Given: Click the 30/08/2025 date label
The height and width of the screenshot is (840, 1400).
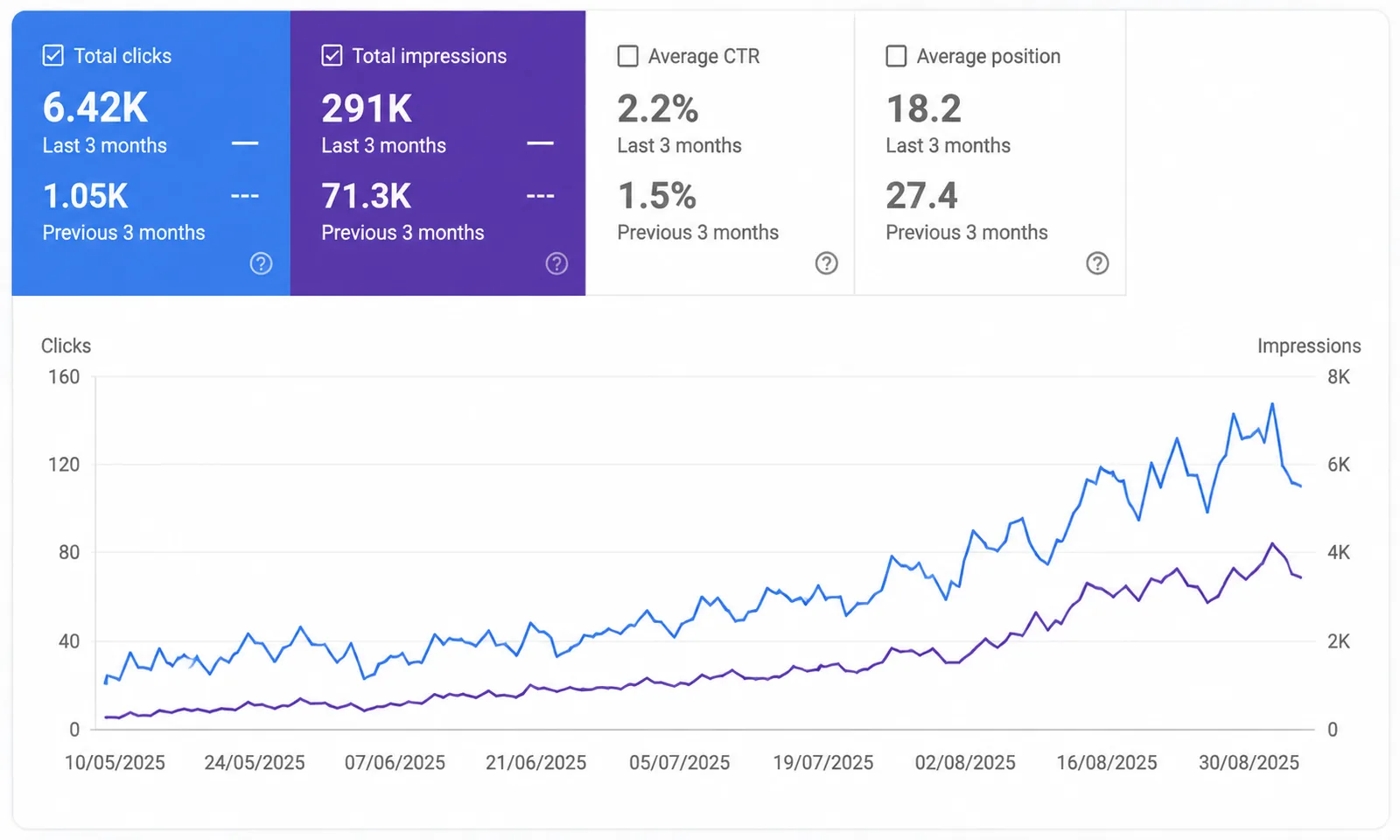Looking at the screenshot, I should pos(1249,763).
